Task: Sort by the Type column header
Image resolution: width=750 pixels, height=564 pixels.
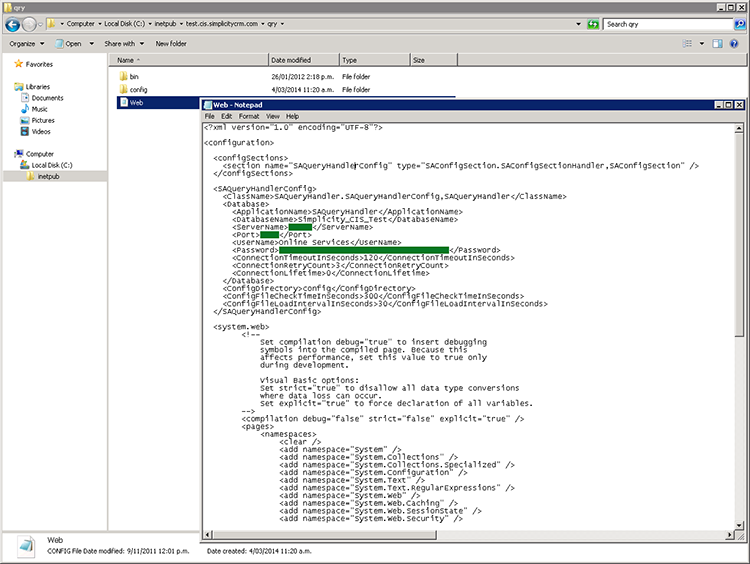Action: pos(375,60)
